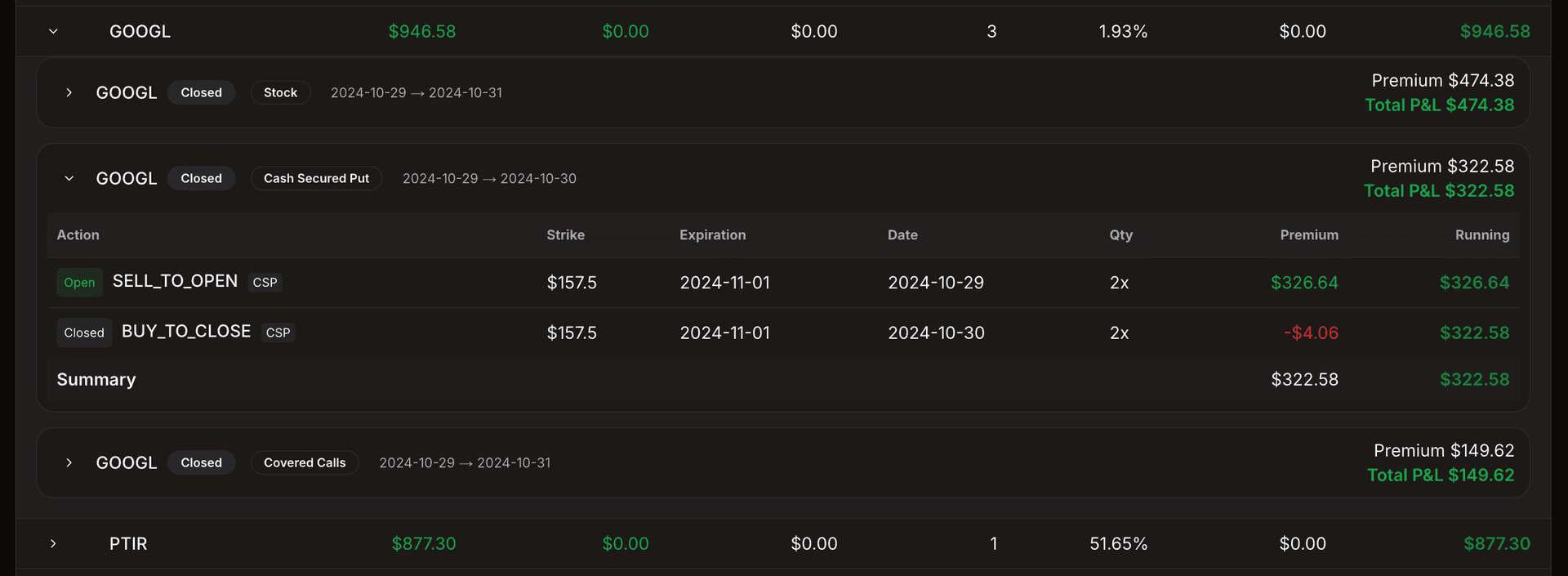Click the 1.93% percentage value for GOOGL
The width and height of the screenshot is (1568, 576).
point(1123,31)
